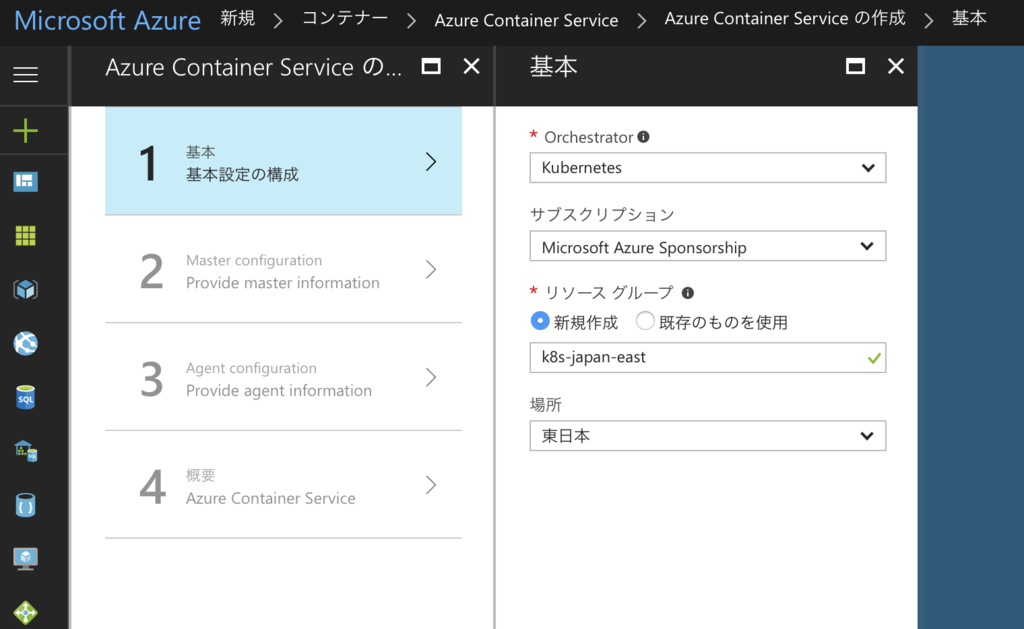Open Resource groups cube icon
Image resolution: width=1024 pixels, height=629 pixels.
25,290
